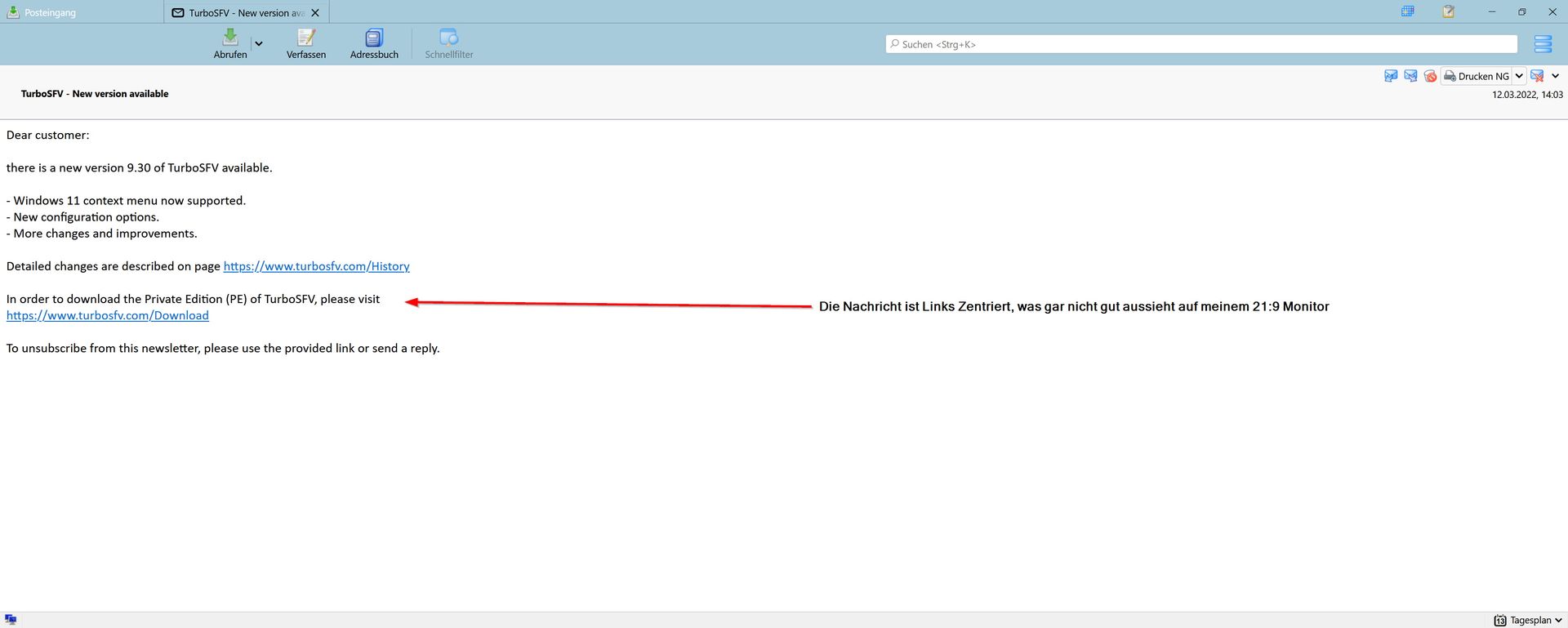Click the Tagesplan calendar icon
Image resolution: width=1568 pixels, height=628 pixels.
1500,621
